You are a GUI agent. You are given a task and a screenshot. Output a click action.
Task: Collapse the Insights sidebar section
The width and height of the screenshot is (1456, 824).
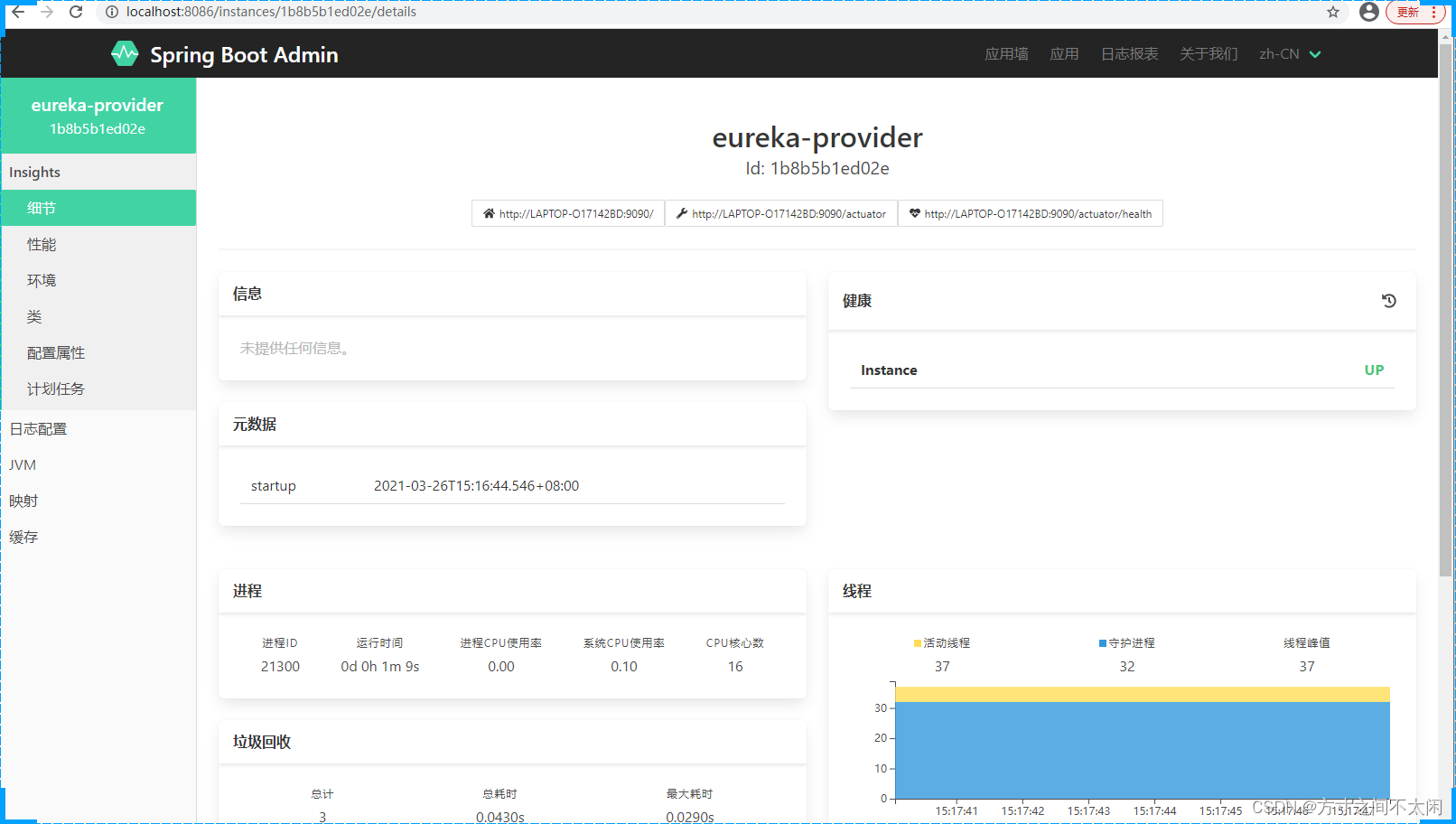pyautogui.click(x=98, y=172)
